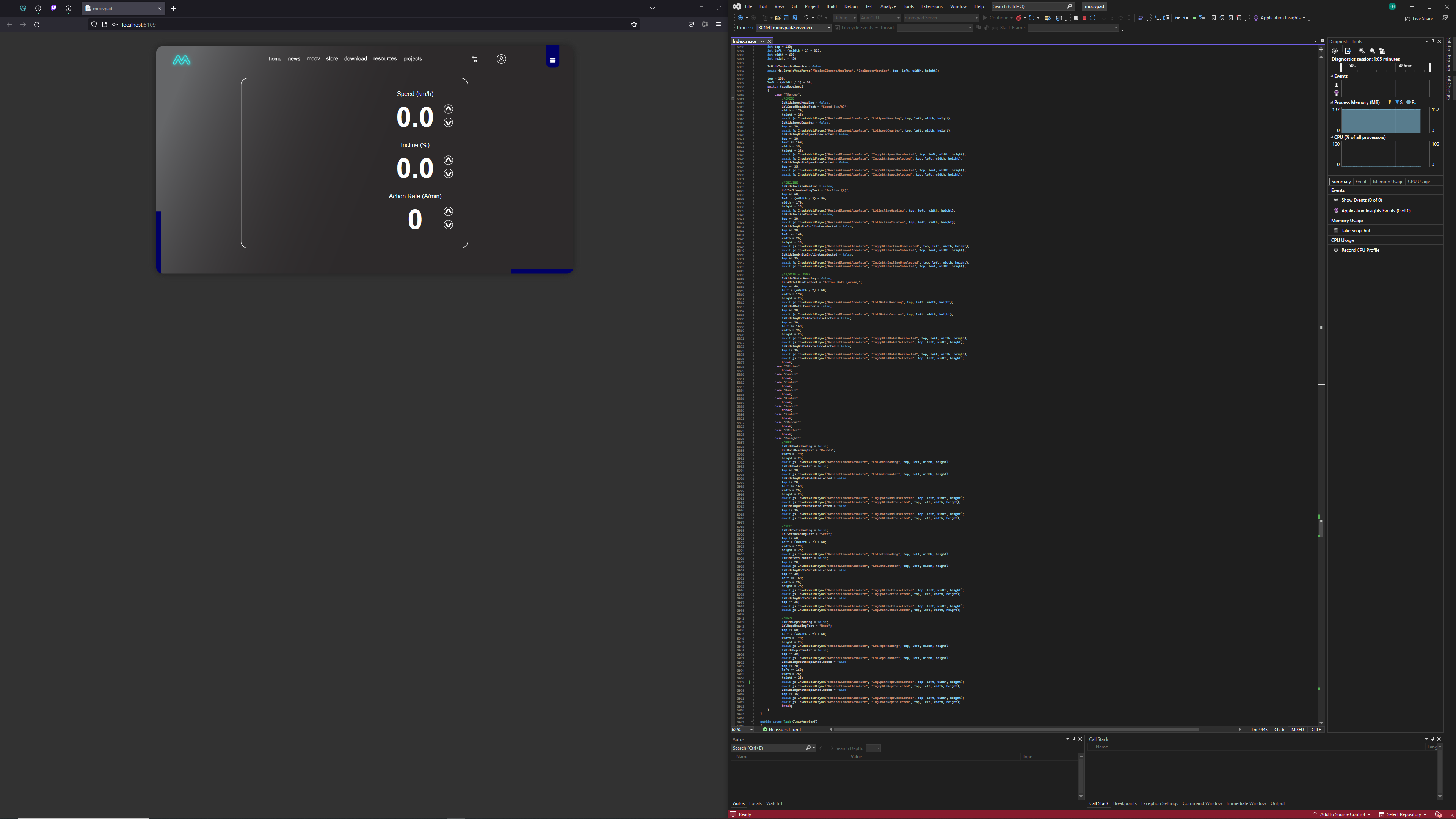Viewport: 1456px width, 819px height.
Task: Switch to the Breakpoints tab
Action: tap(1125, 803)
